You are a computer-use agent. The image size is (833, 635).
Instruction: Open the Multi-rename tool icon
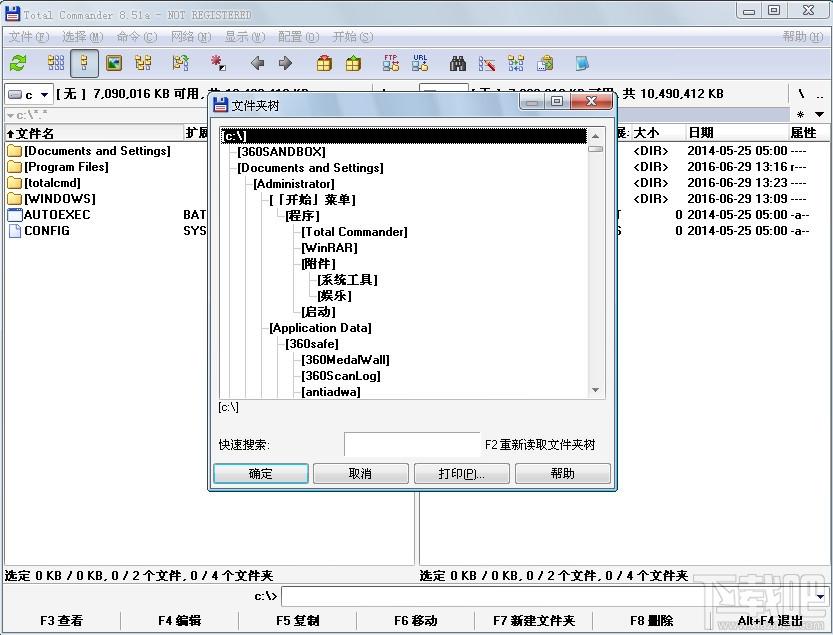point(487,63)
